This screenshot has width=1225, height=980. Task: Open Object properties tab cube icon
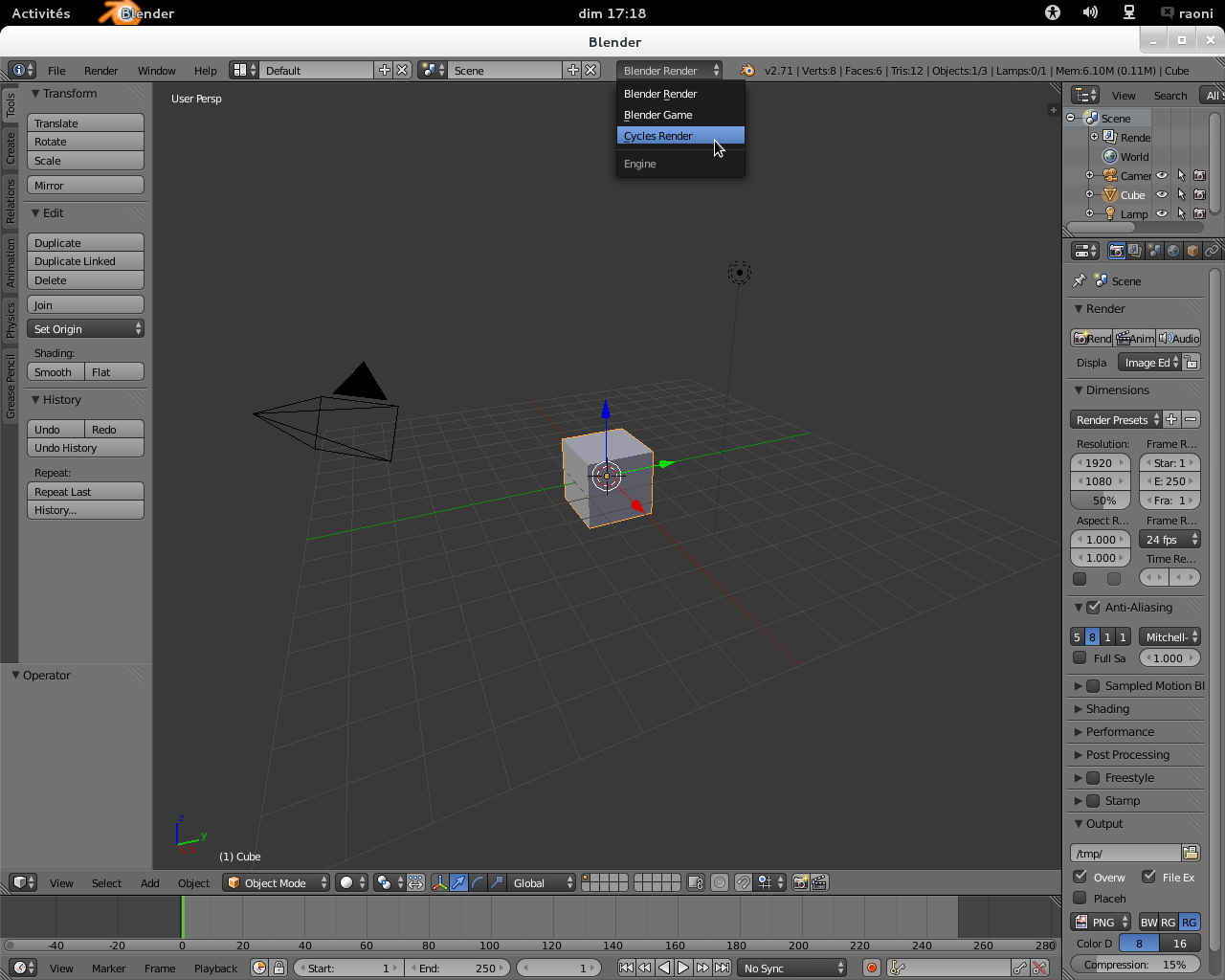coord(1192,251)
